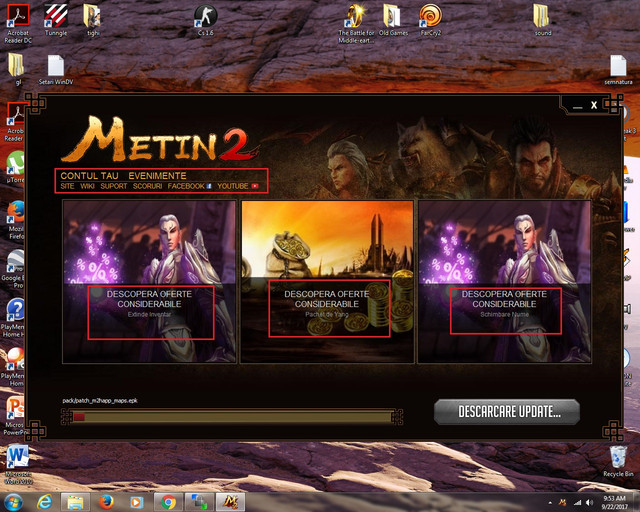This screenshot has width=640, height=512.
Task: Open the Extindere Inventar offer card
Action: click(149, 281)
